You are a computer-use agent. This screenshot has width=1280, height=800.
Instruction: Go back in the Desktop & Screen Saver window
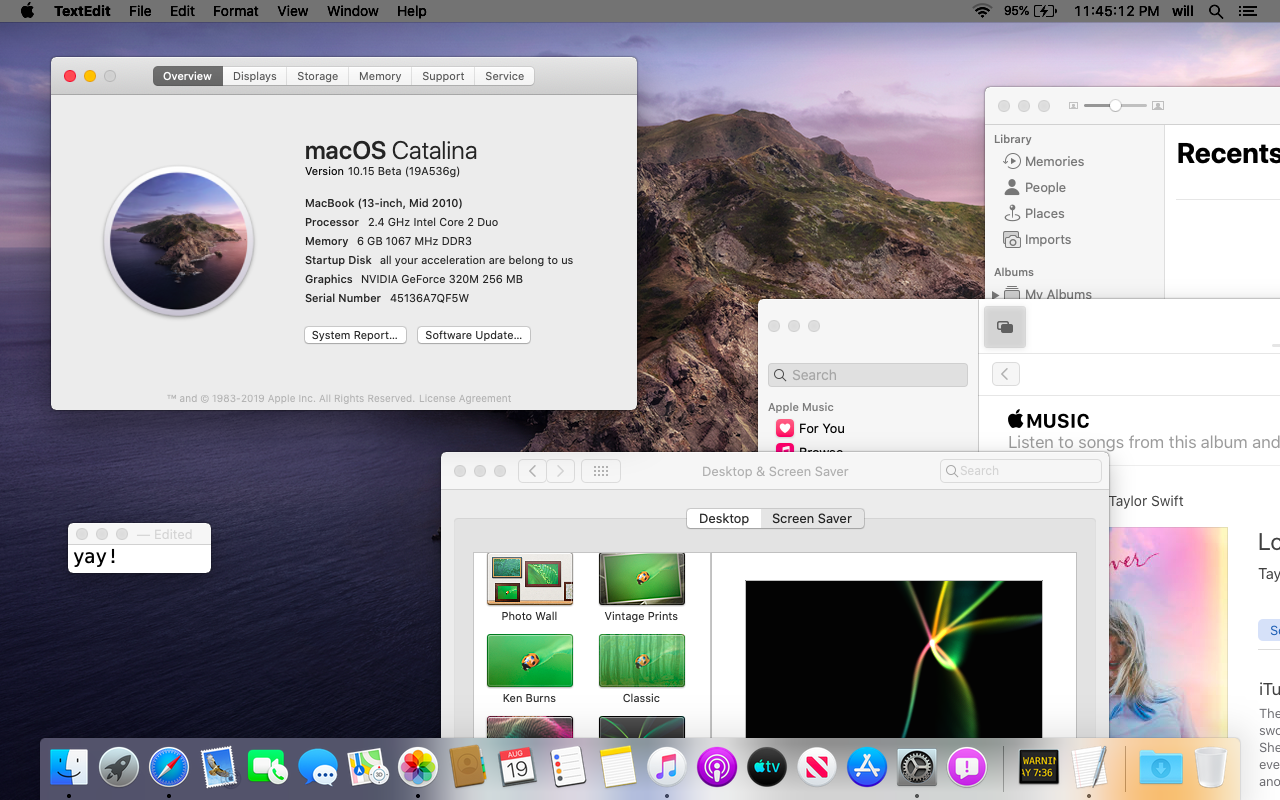click(532, 471)
